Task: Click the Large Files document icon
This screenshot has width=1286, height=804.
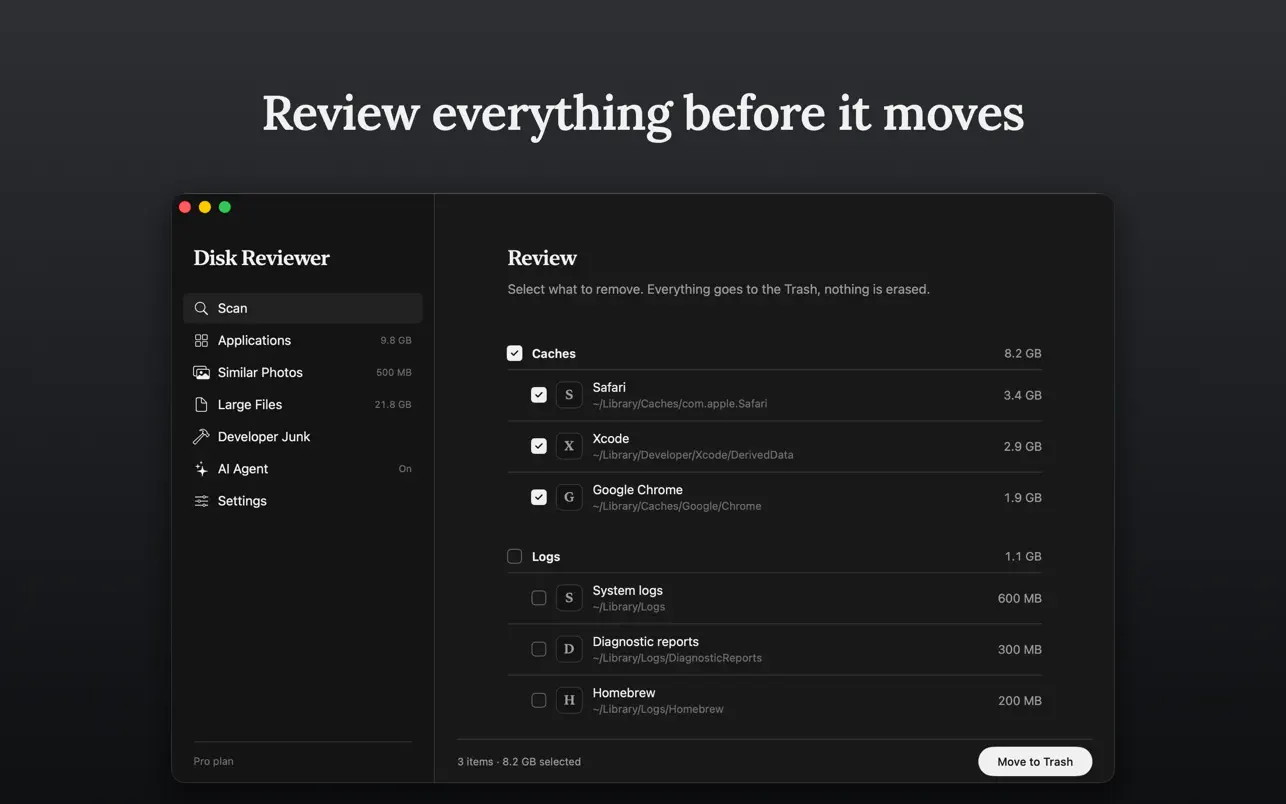Action: click(201, 404)
